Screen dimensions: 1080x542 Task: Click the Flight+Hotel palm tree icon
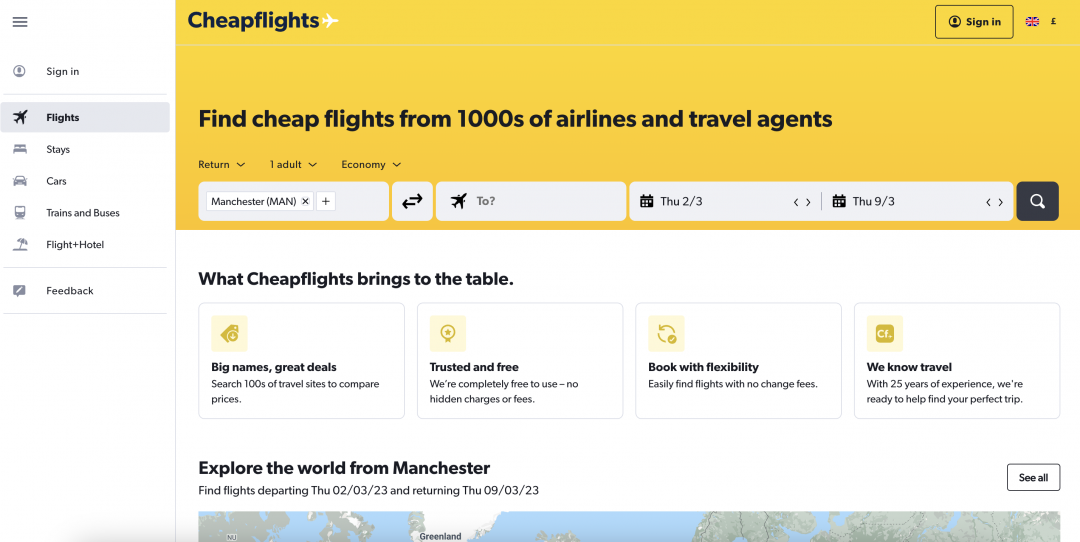pyautogui.click(x=20, y=244)
